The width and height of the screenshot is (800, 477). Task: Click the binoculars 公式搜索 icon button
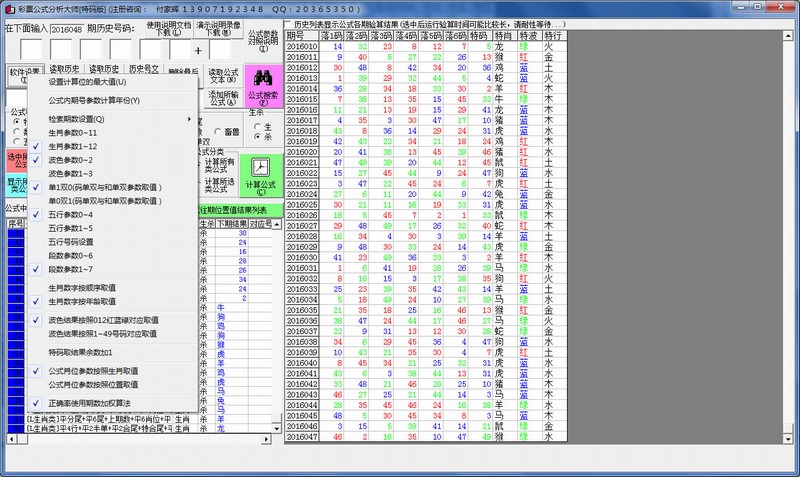(263, 85)
